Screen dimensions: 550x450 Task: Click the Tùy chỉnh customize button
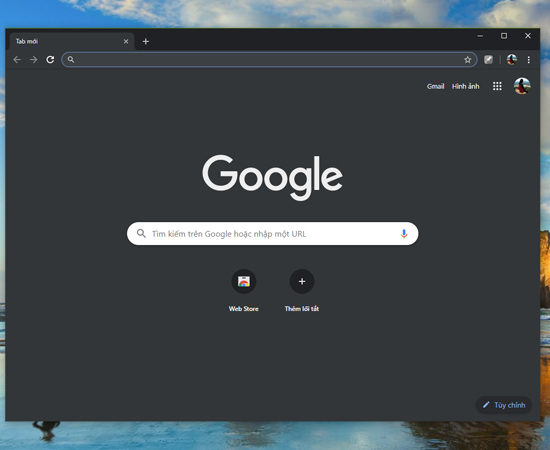click(504, 405)
